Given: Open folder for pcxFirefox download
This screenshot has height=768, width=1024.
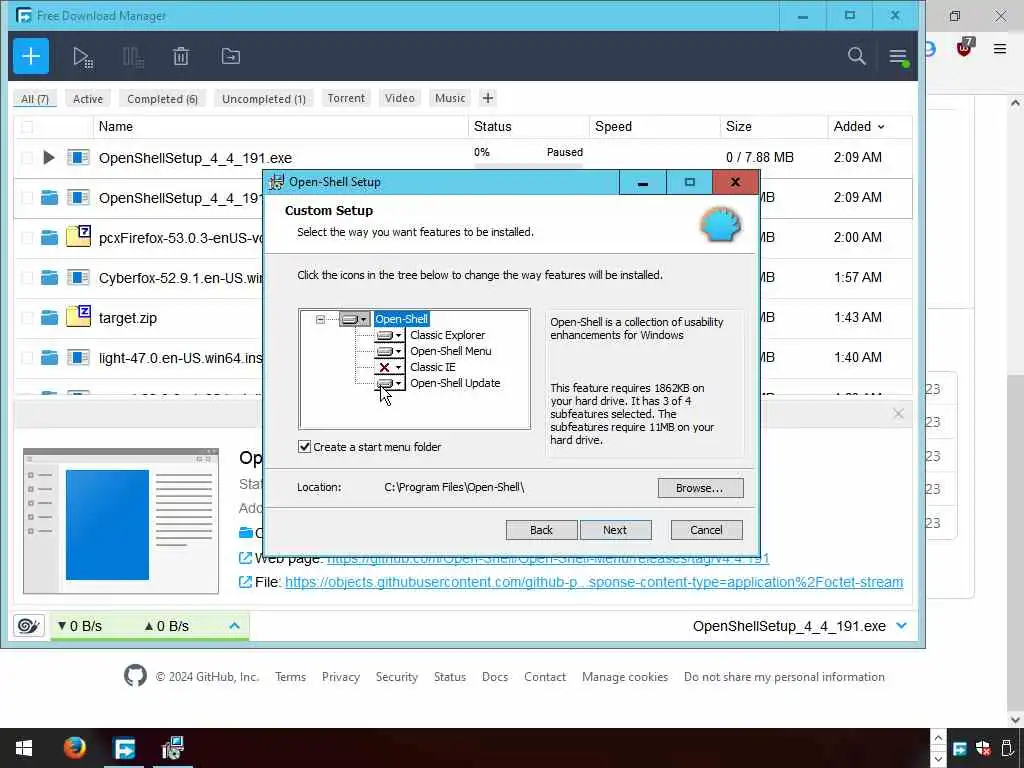Looking at the screenshot, I should coord(49,238).
